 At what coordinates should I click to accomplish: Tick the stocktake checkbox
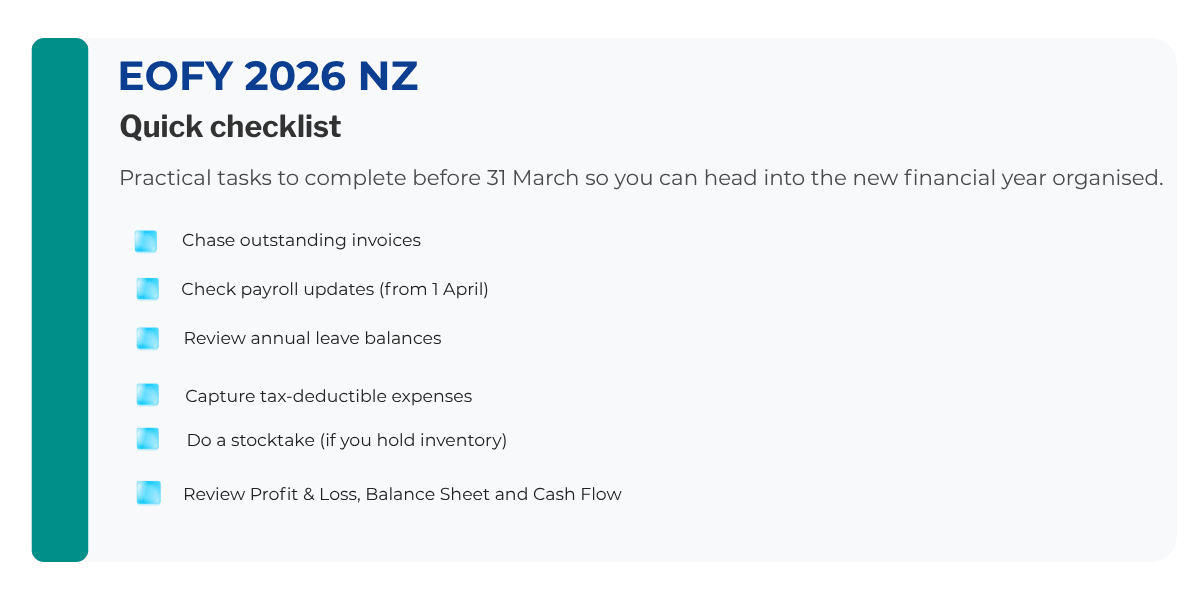pyautogui.click(x=148, y=439)
